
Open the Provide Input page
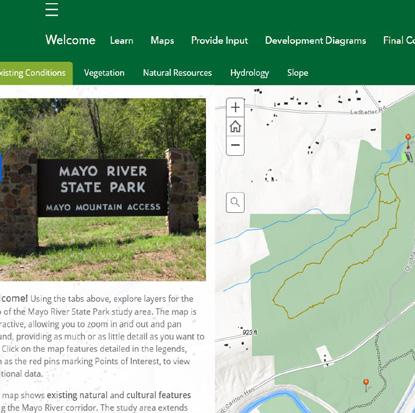(220, 41)
